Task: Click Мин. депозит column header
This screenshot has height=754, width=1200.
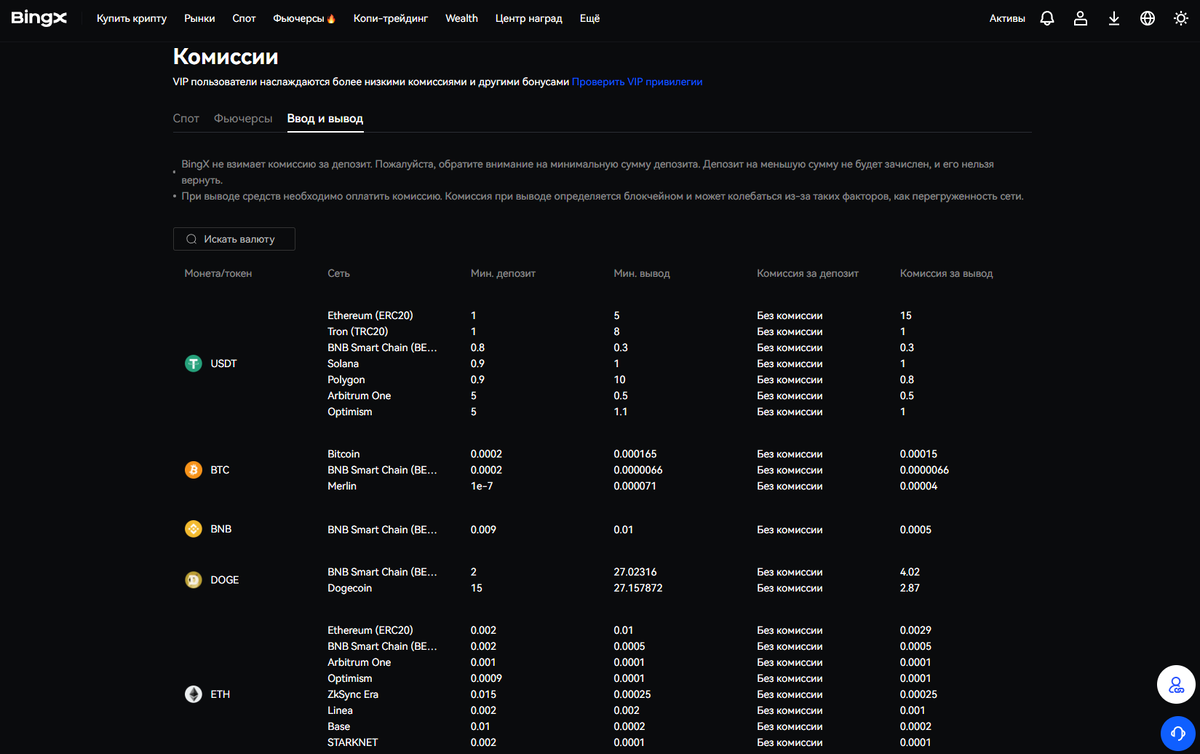Action: tap(504, 273)
